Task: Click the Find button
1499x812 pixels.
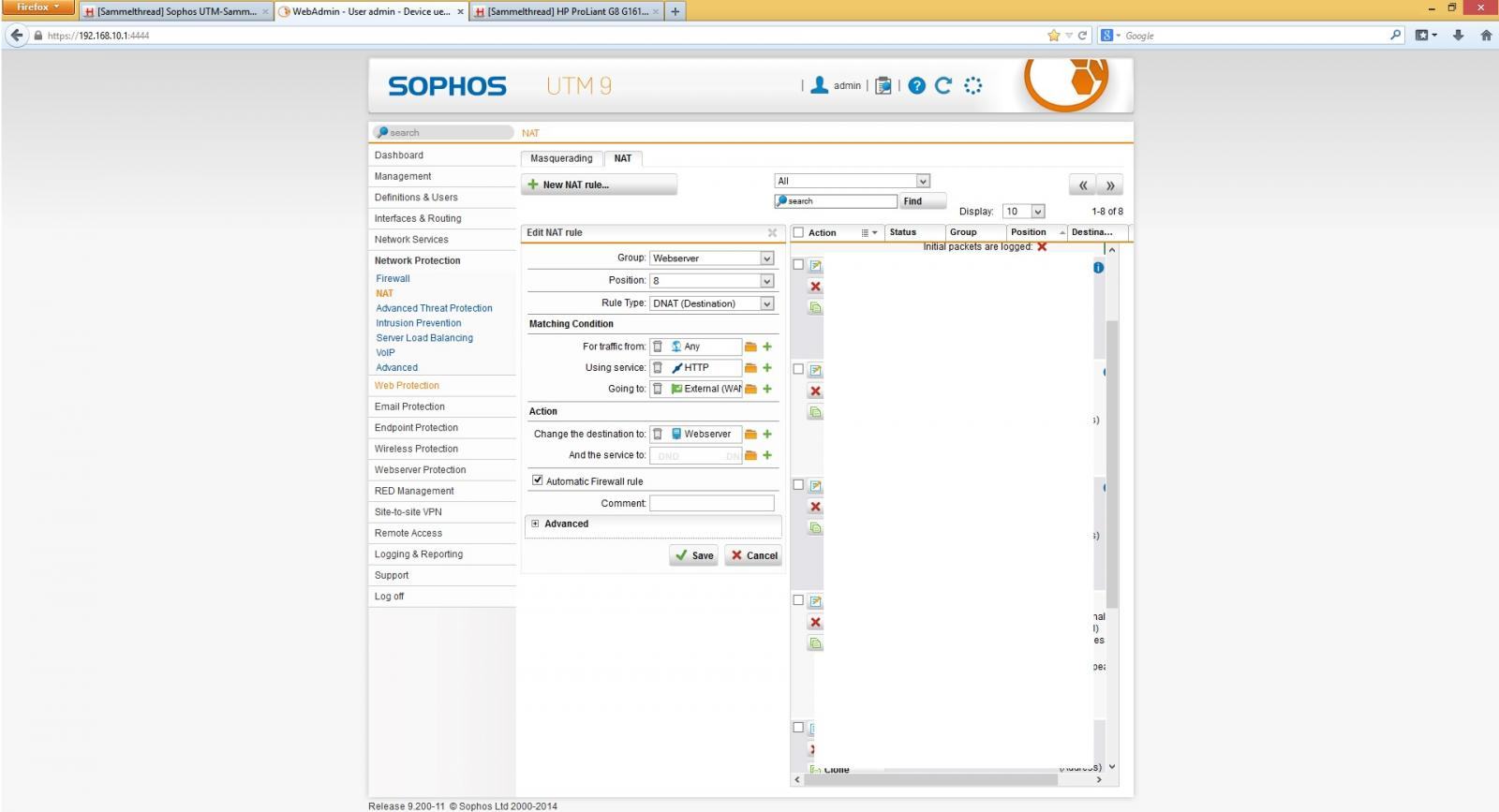Action: [x=923, y=201]
